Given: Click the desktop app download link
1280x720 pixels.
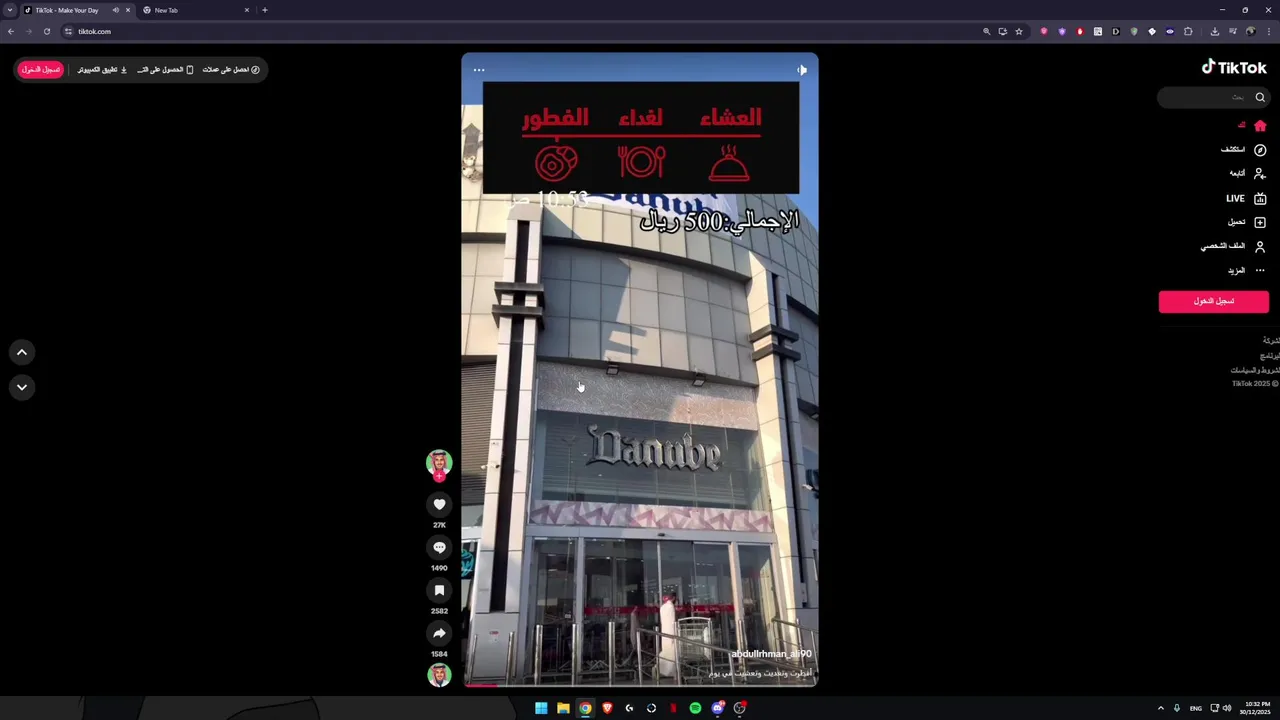Looking at the screenshot, I should [103, 70].
